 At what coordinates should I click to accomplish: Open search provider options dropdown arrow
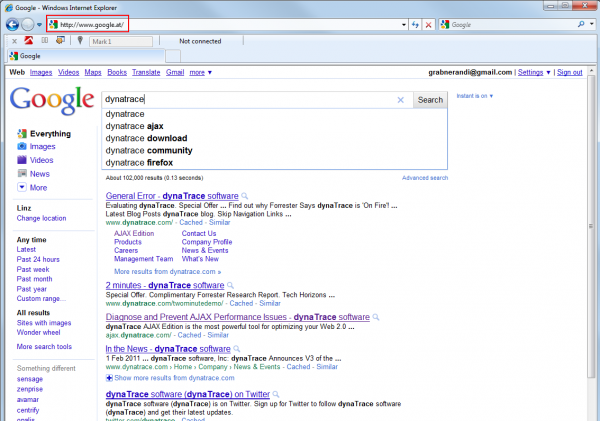click(592, 24)
